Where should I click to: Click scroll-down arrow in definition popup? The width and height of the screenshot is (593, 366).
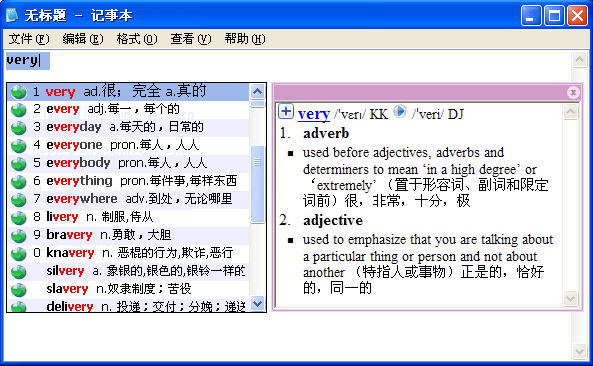tap(570, 298)
